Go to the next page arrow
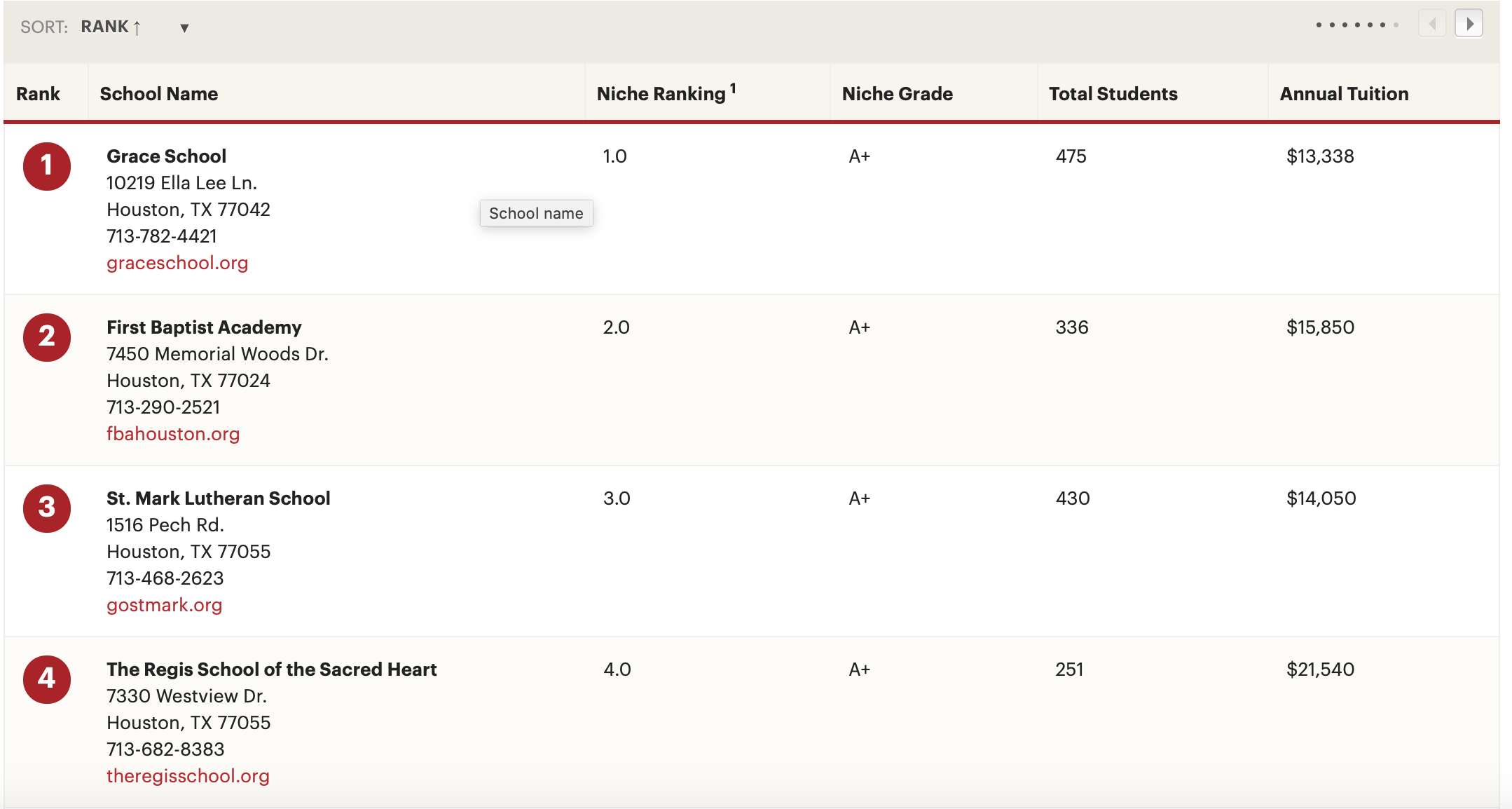This screenshot has width=1512, height=809. [1469, 24]
